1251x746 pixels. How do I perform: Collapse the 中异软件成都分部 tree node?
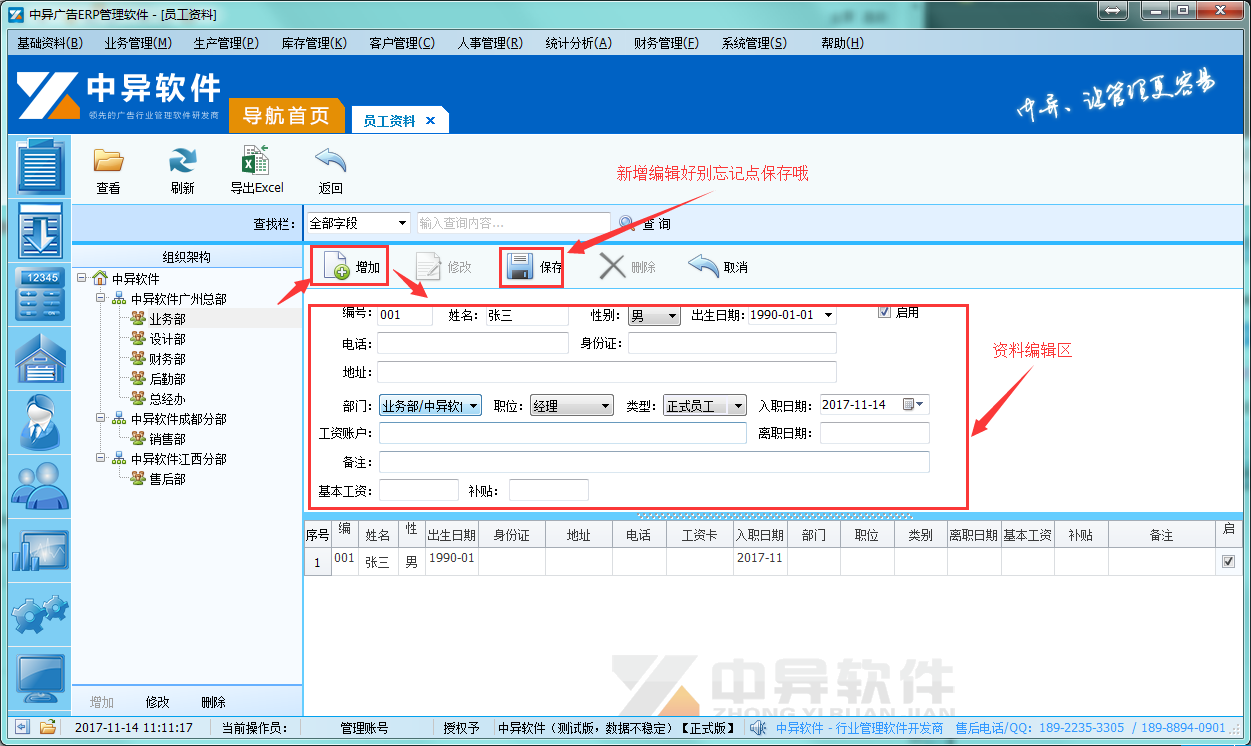[x=100, y=419]
